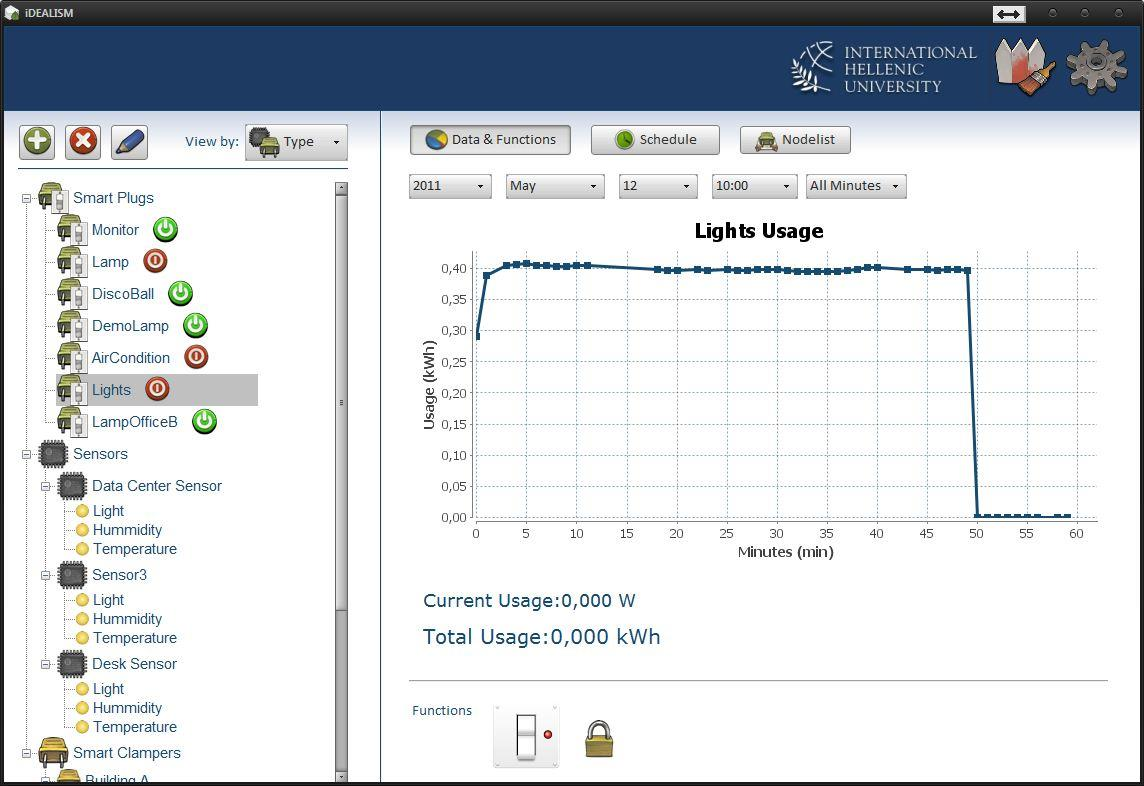Image resolution: width=1144 pixels, height=786 pixels.
Task: Click the tree scrollbar up arrow
Action: coord(341,188)
